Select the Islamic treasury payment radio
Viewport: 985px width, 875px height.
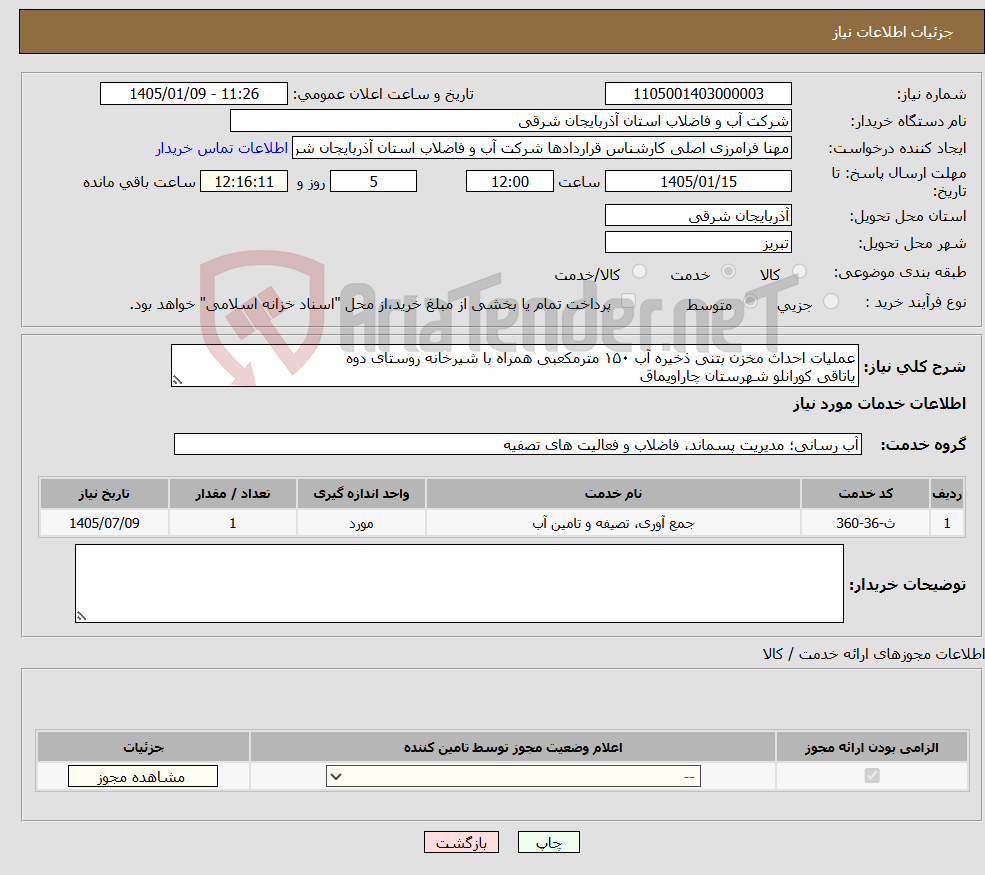(628, 302)
